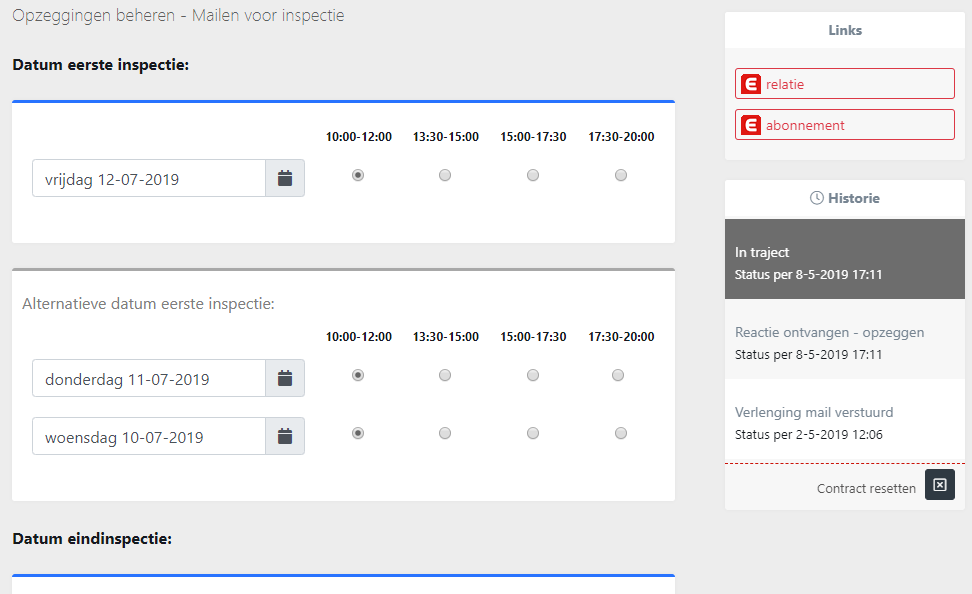Image resolution: width=972 pixels, height=594 pixels.
Task: Select 17:30-20:00 for woensdag 10-07-2019
Action: [x=621, y=433]
